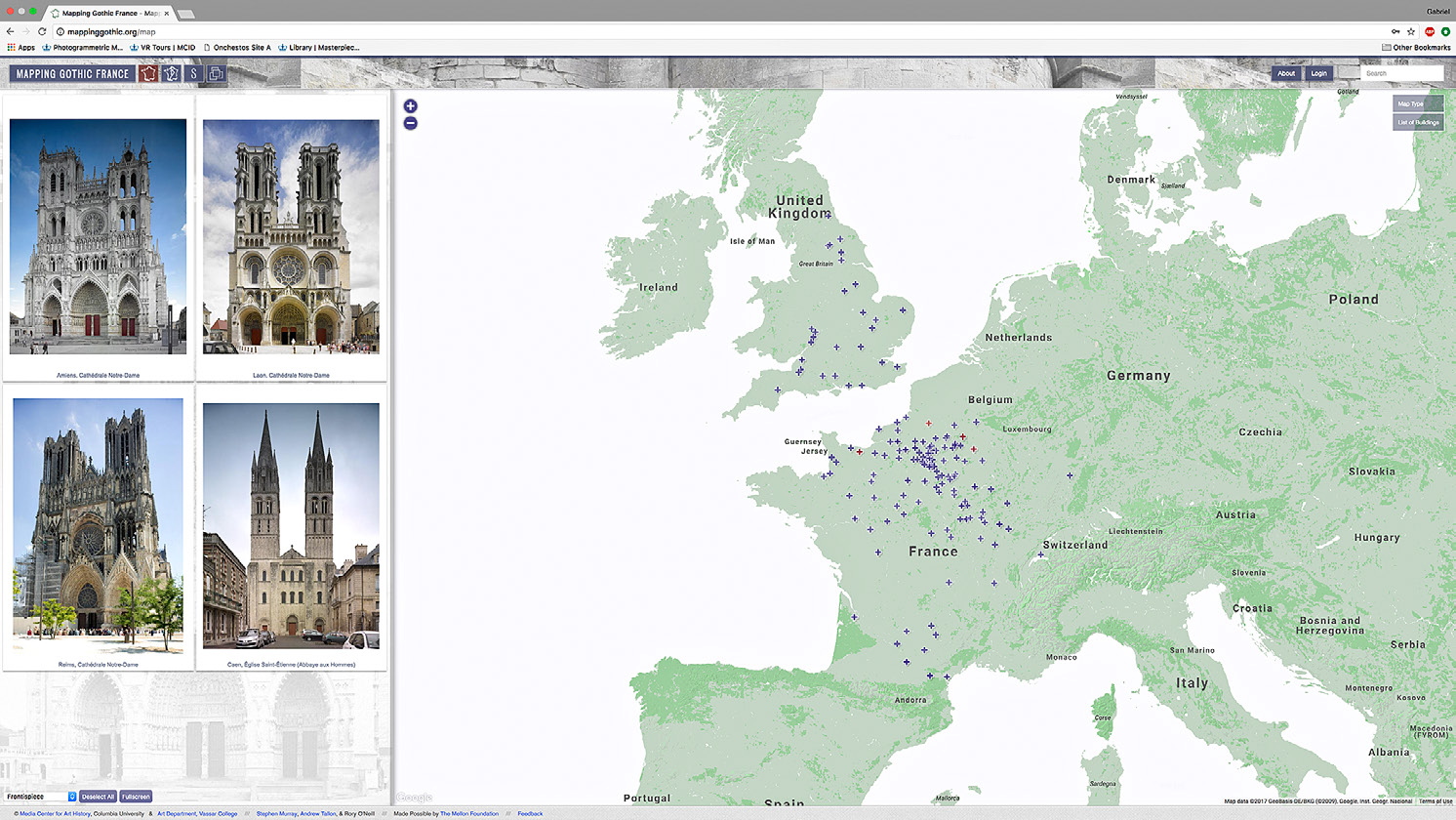This screenshot has height=820, width=1456.
Task: Click the Reims, Cathédrale Notre-Dame caption
Action: (98, 665)
